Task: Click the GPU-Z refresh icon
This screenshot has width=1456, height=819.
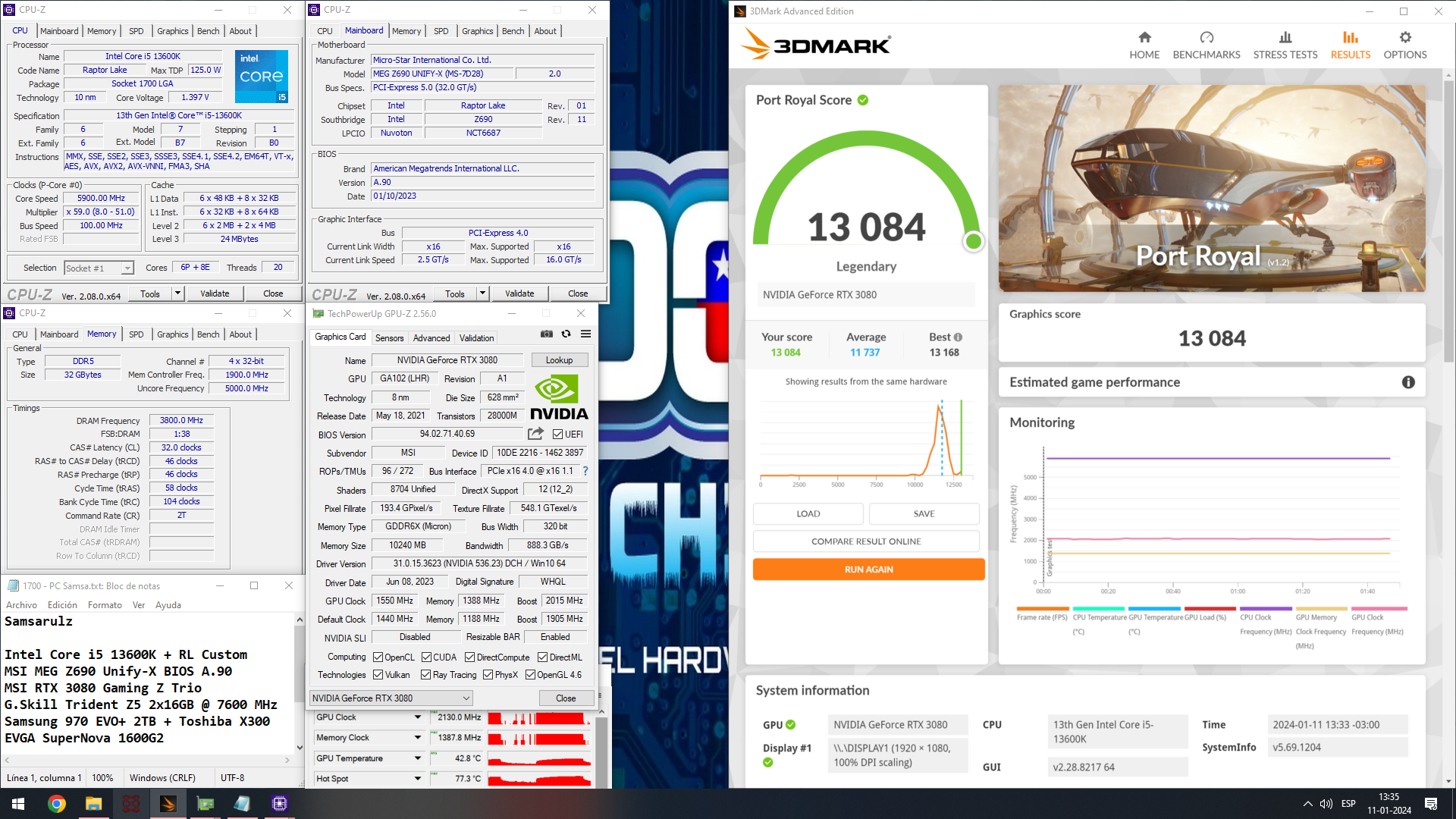Action: pyautogui.click(x=566, y=334)
